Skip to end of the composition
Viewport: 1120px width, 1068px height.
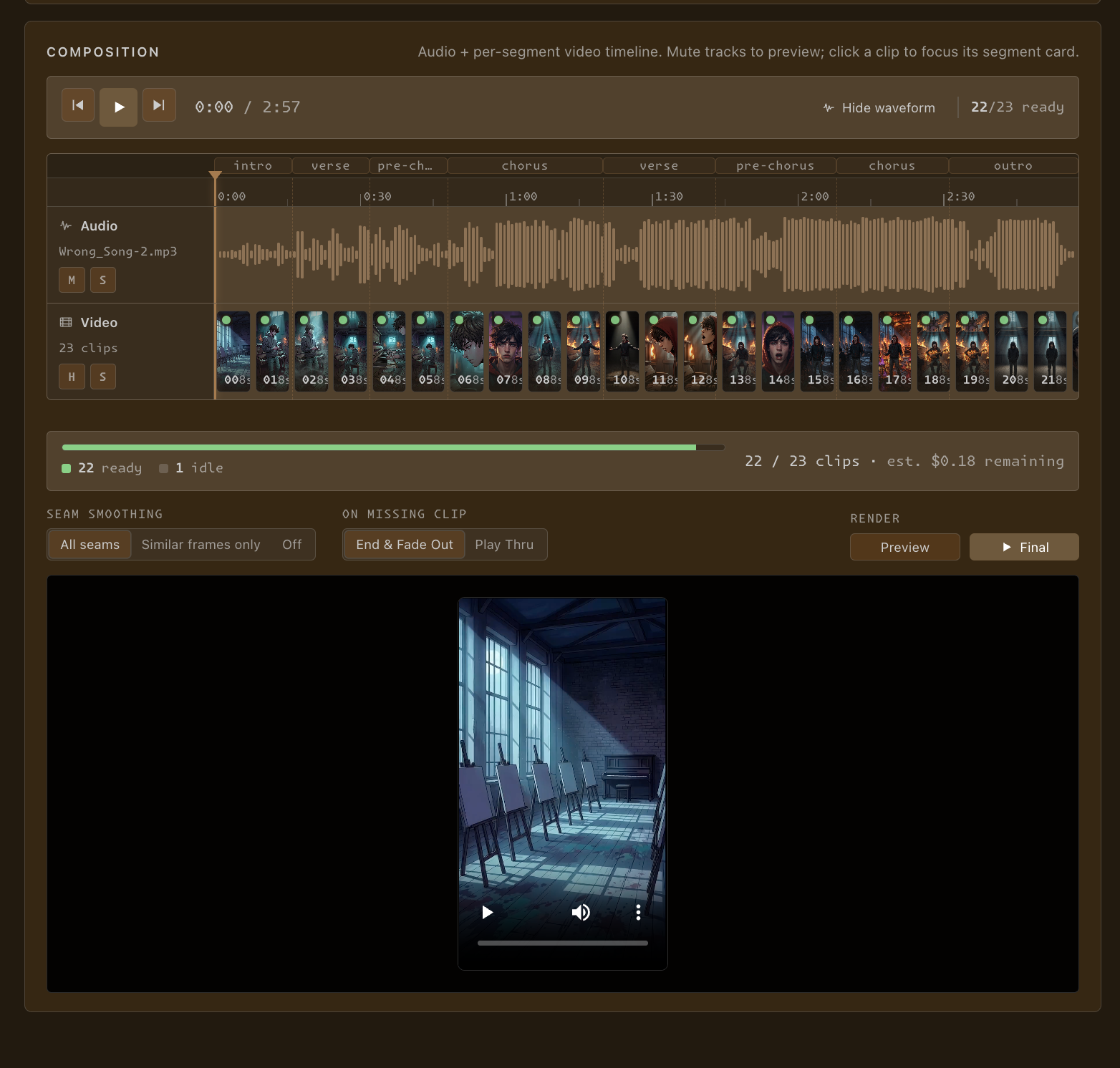click(x=159, y=105)
